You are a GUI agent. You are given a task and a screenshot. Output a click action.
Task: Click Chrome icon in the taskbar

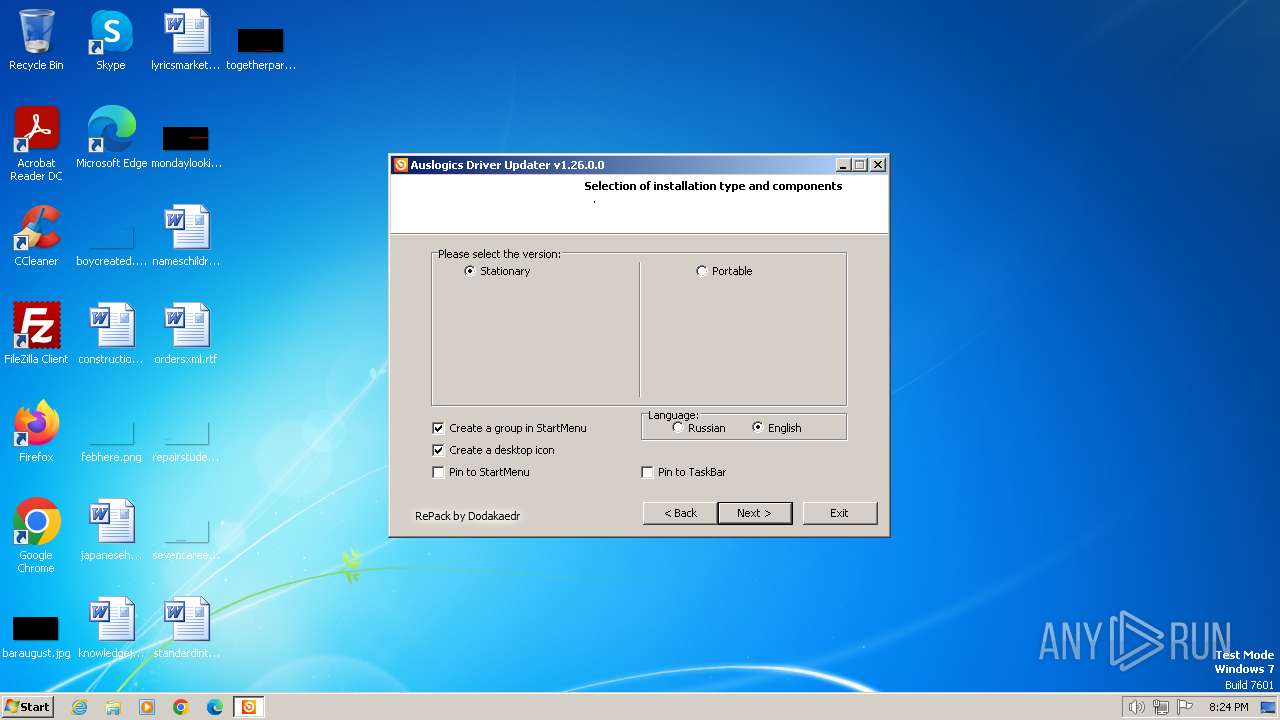click(181, 707)
